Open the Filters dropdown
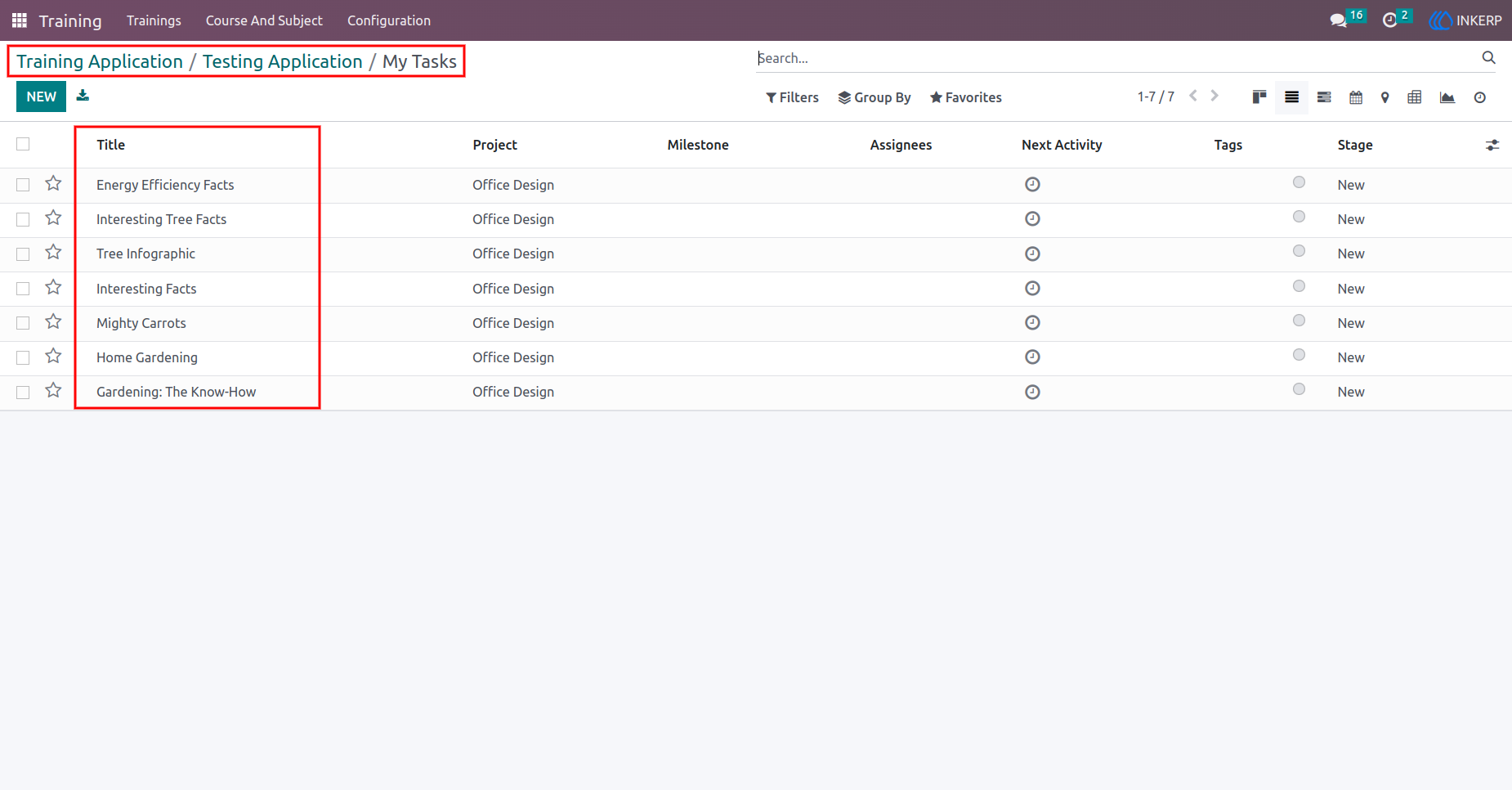1512x790 pixels. pos(792,97)
